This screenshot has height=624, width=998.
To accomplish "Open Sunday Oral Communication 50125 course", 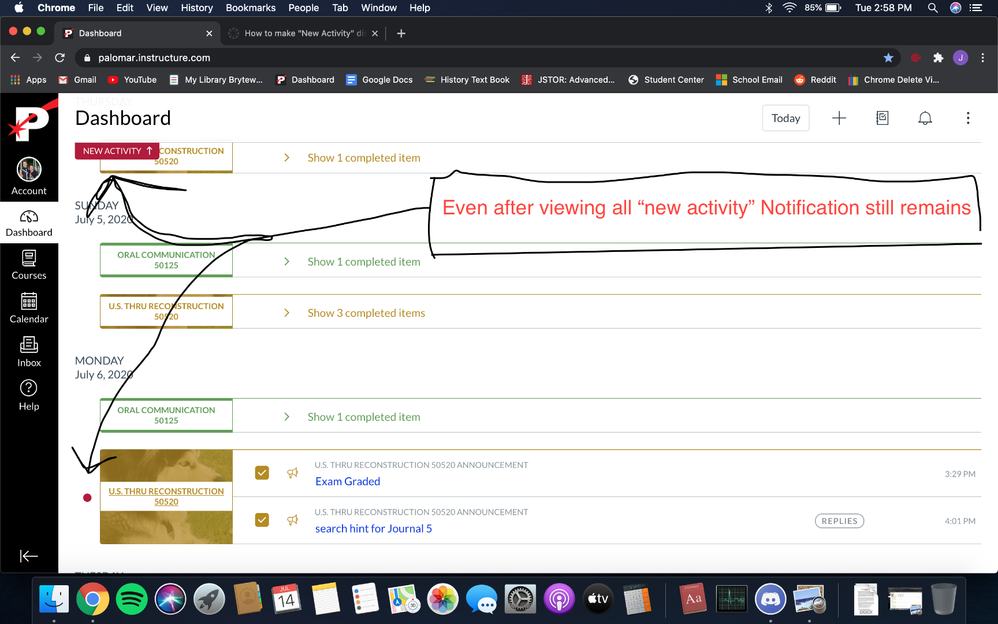I will tap(166, 260).
